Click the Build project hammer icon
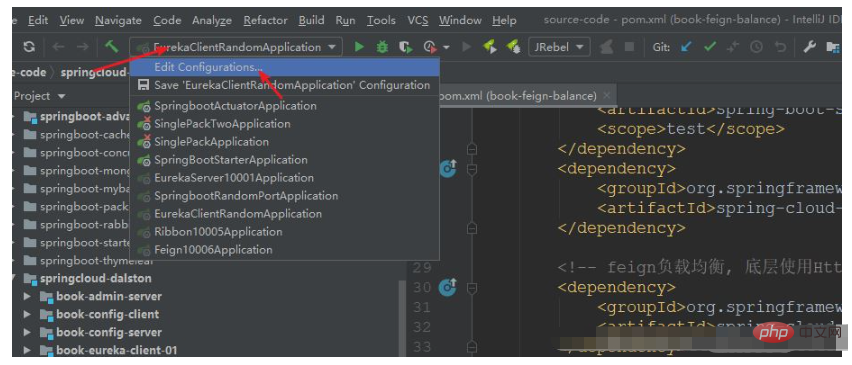 click(x=112, y=47)
